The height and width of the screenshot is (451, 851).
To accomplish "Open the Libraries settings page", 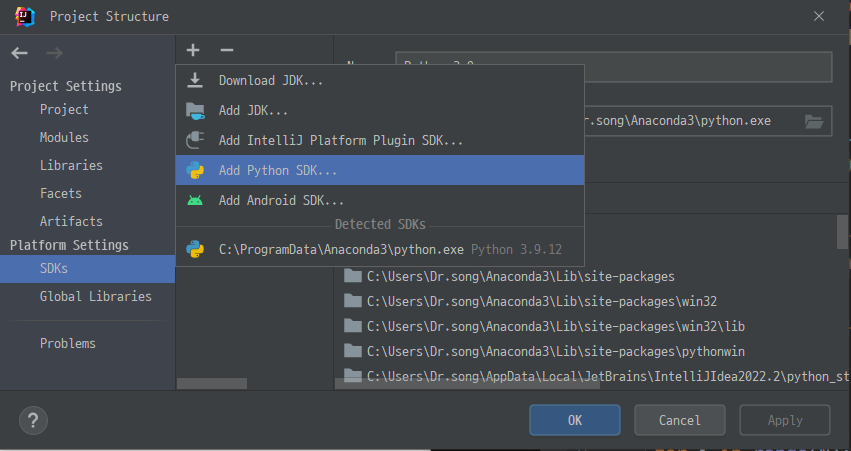I will (x=71, y=166).
